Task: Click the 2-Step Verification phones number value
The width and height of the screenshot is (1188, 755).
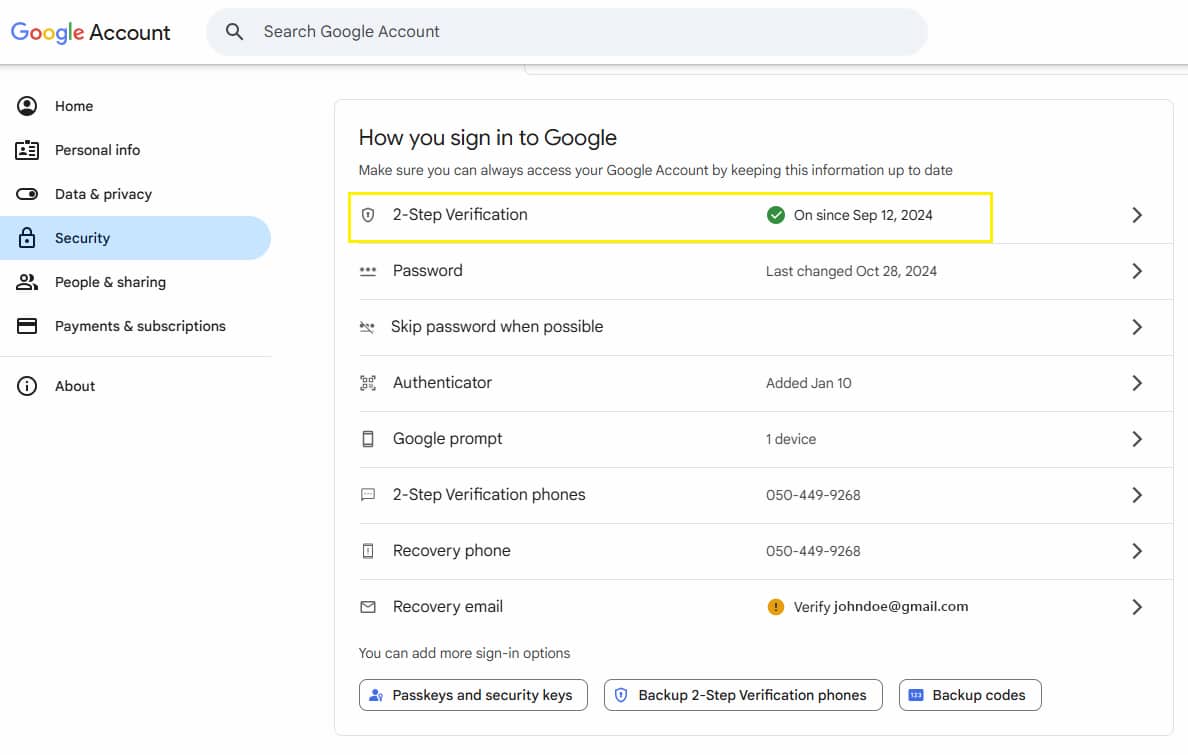Action: [x=813, y=495]
